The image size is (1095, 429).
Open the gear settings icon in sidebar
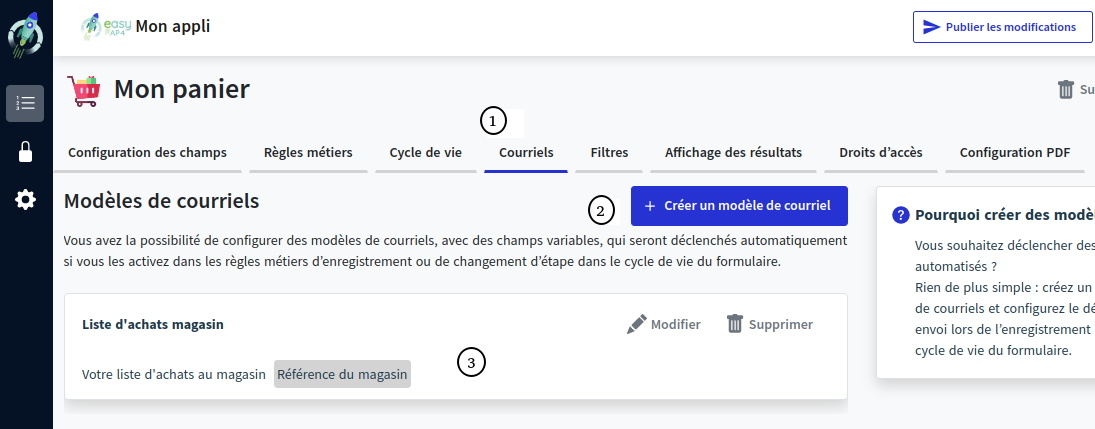[x=25, y=200]
